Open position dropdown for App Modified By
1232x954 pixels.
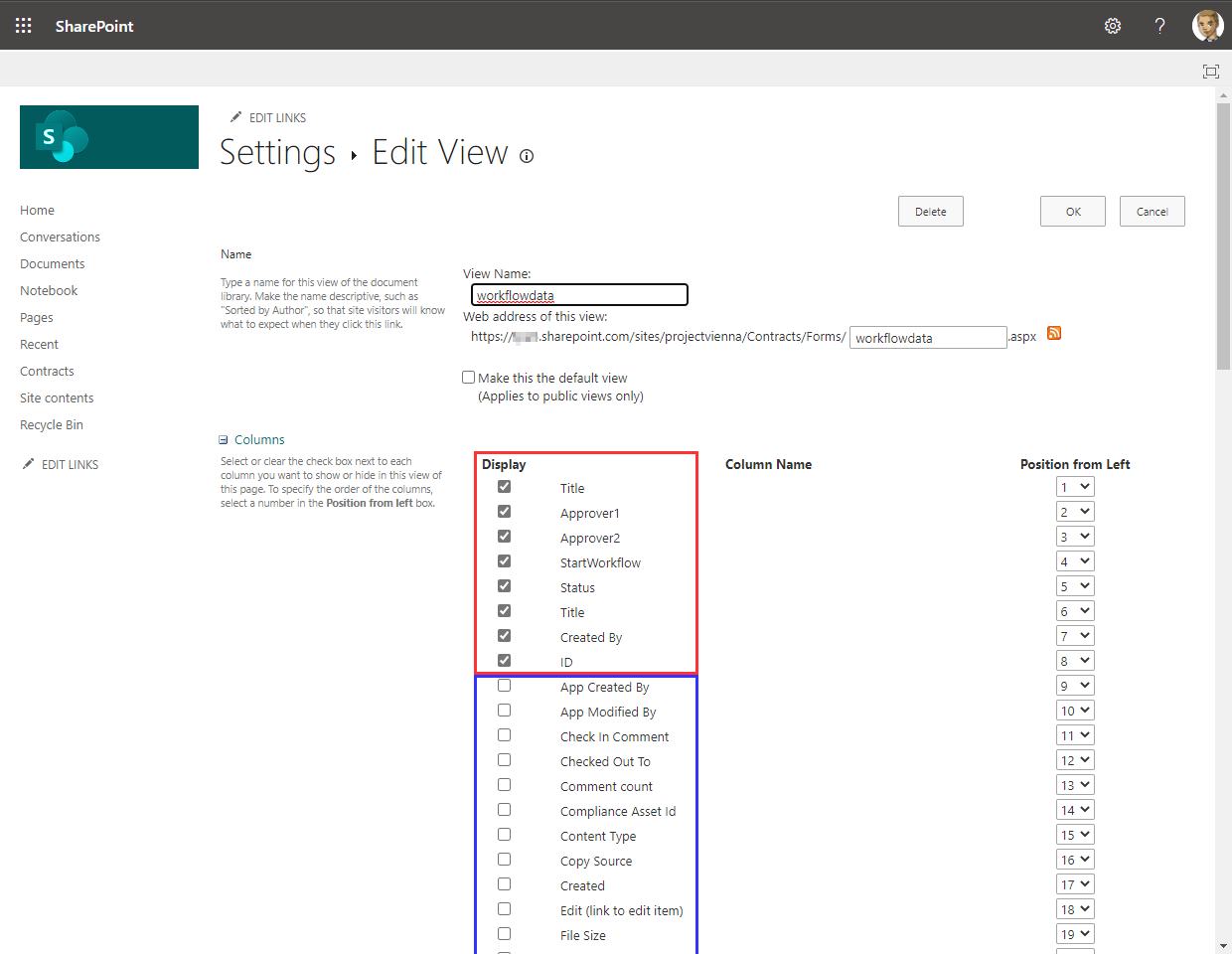coord(1074,711)
